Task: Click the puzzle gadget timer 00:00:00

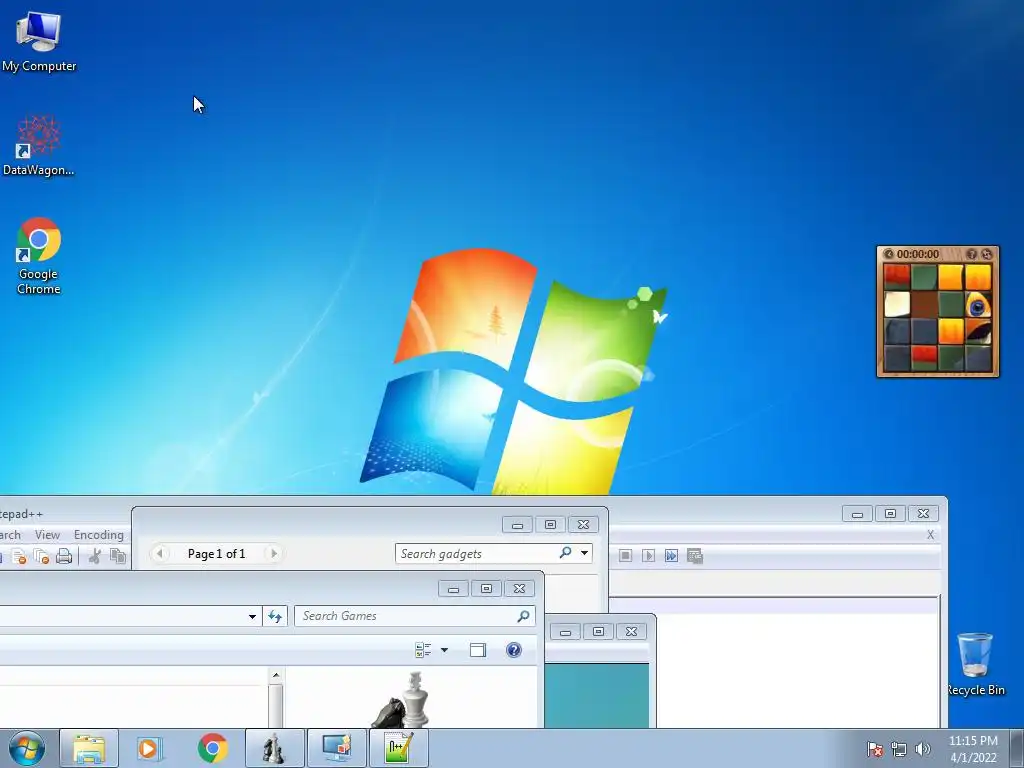Action: [x=918, y=254]
